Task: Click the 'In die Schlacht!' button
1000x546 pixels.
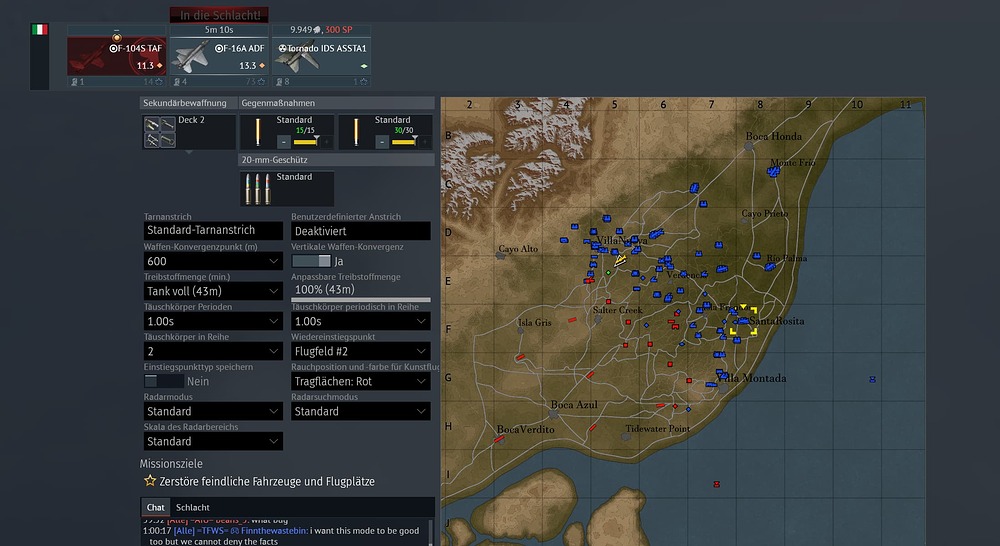Action: (219, 15)
